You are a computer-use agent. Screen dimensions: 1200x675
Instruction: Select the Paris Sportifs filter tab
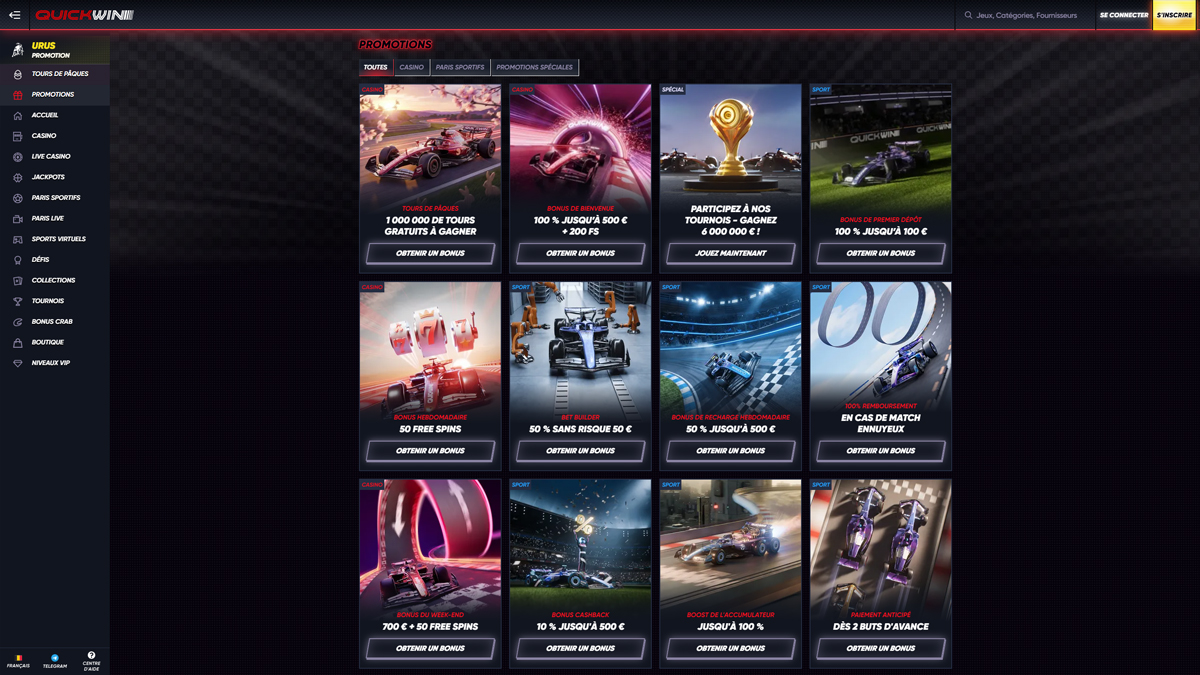click(x=460, y=67)
